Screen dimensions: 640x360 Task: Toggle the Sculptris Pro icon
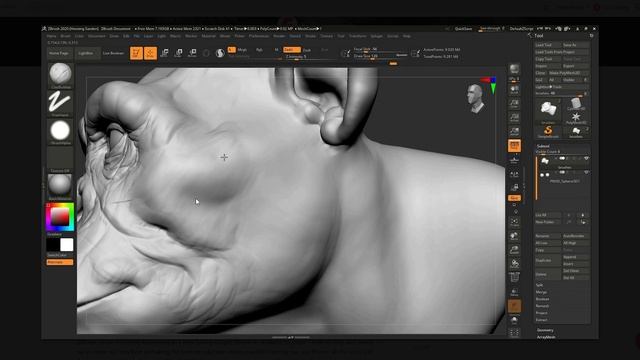(220, 53)
